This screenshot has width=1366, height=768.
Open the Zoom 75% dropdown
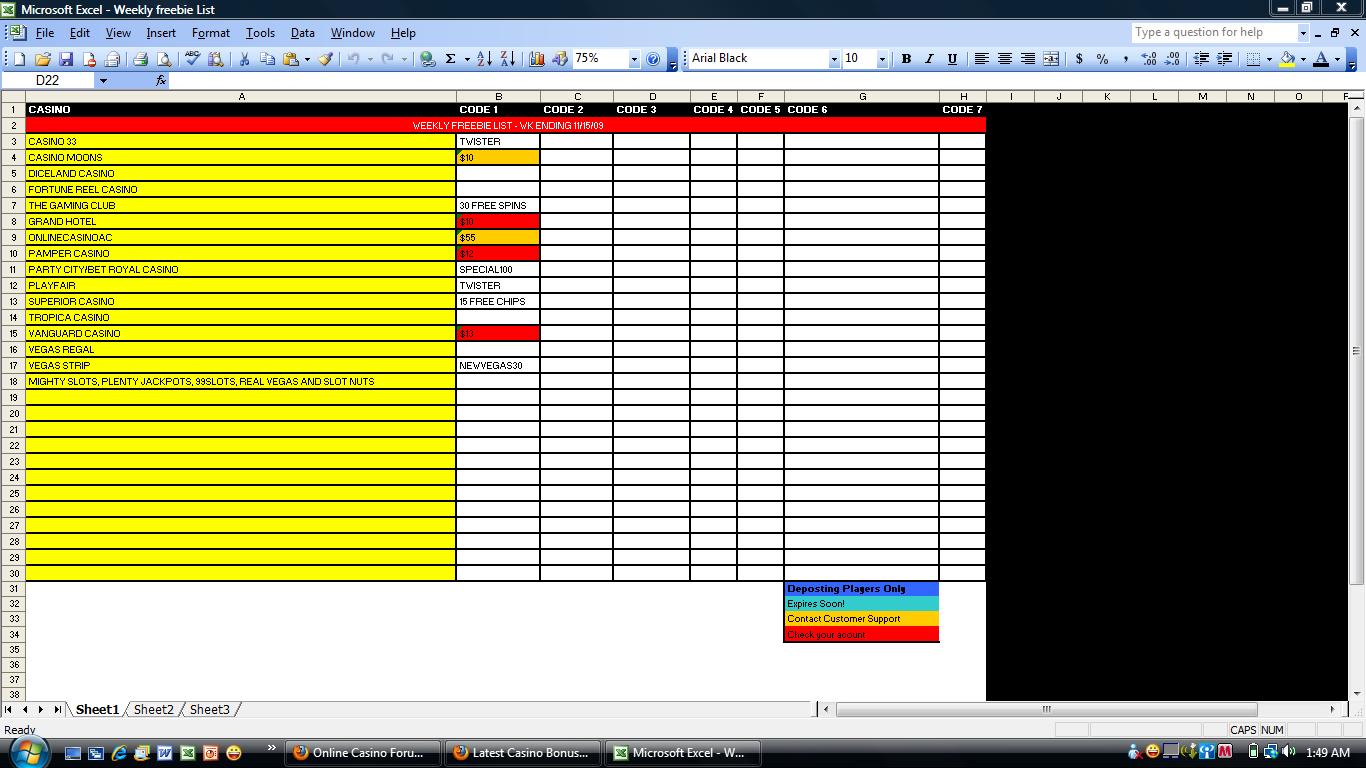tap(634, 59)
